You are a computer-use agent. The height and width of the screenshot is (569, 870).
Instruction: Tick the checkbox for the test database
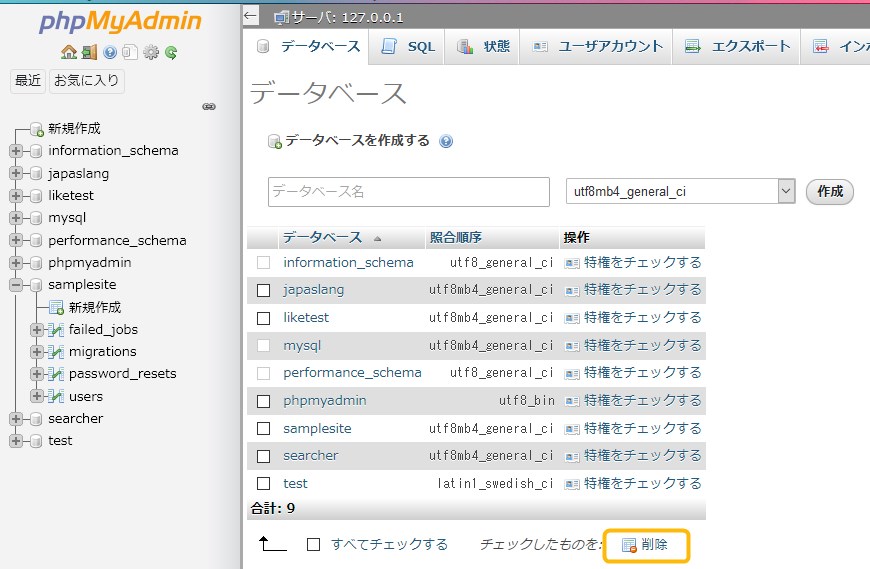click(264, 484)
